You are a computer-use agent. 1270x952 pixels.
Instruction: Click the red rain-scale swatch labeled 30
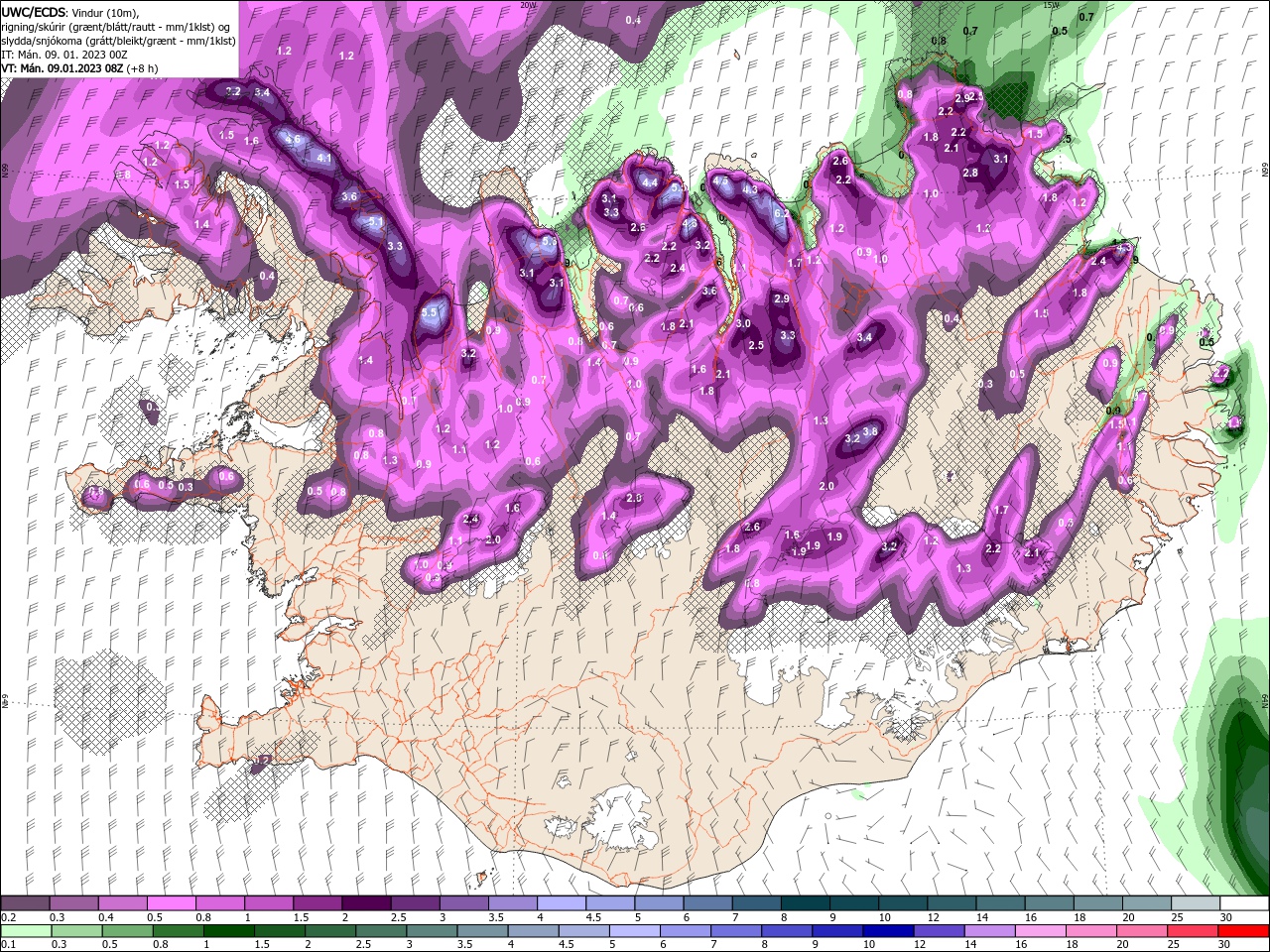[x=1243, y=930]
